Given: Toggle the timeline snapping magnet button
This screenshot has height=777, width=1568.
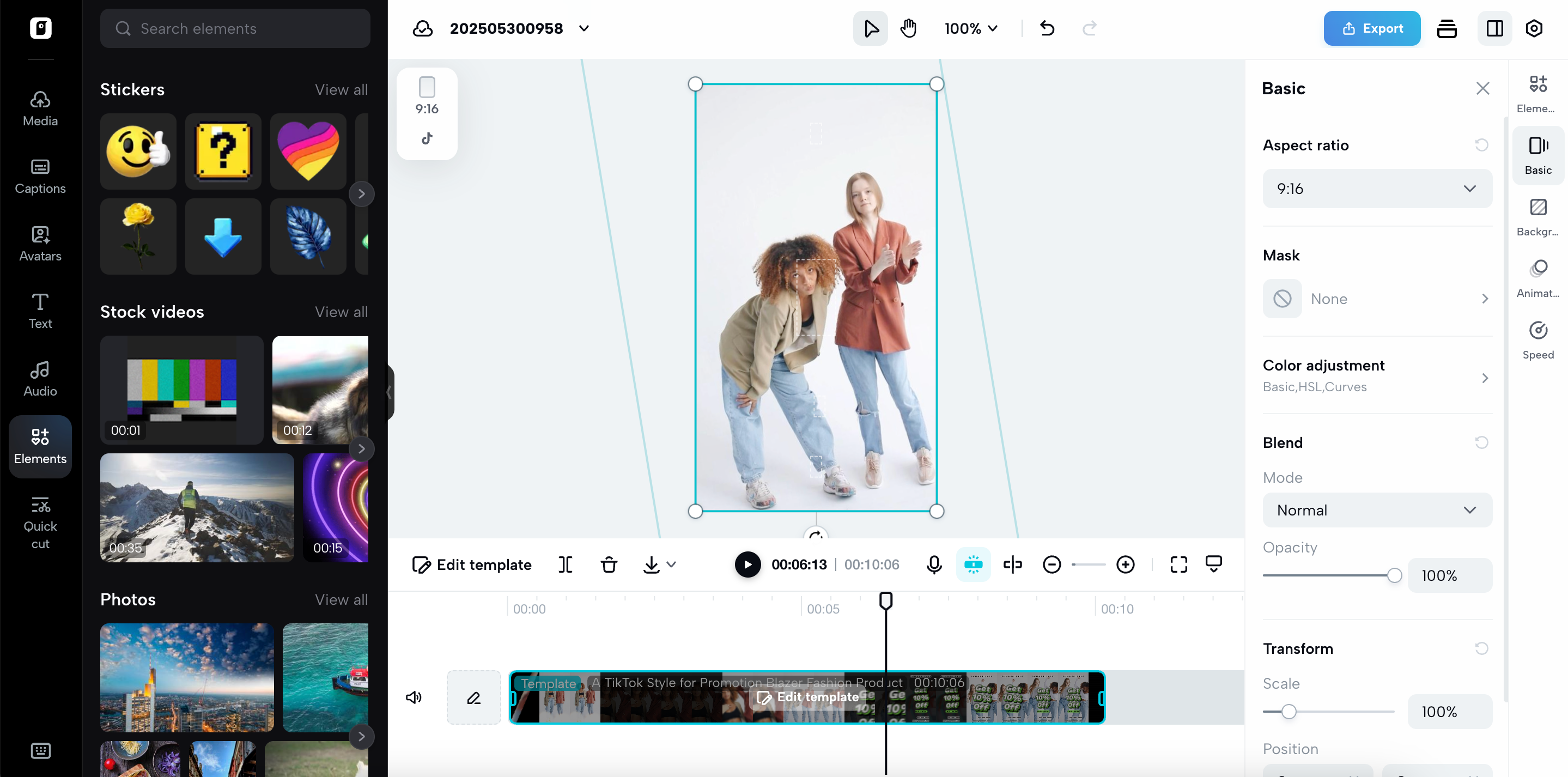Looking at the screenshot, I should click(973, 564).
